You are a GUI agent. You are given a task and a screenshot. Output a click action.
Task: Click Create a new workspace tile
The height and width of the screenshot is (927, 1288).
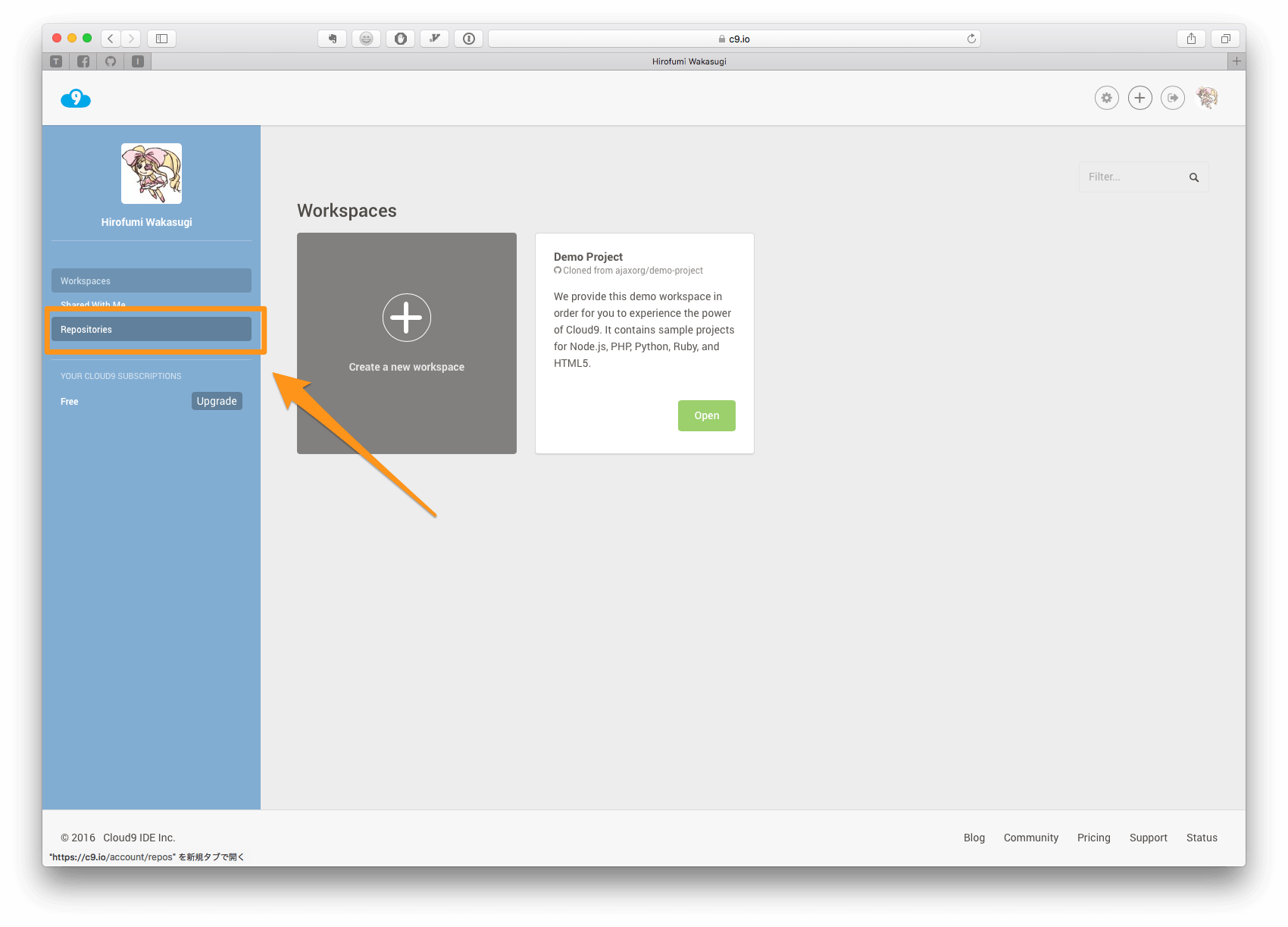[x=407, y=343]
